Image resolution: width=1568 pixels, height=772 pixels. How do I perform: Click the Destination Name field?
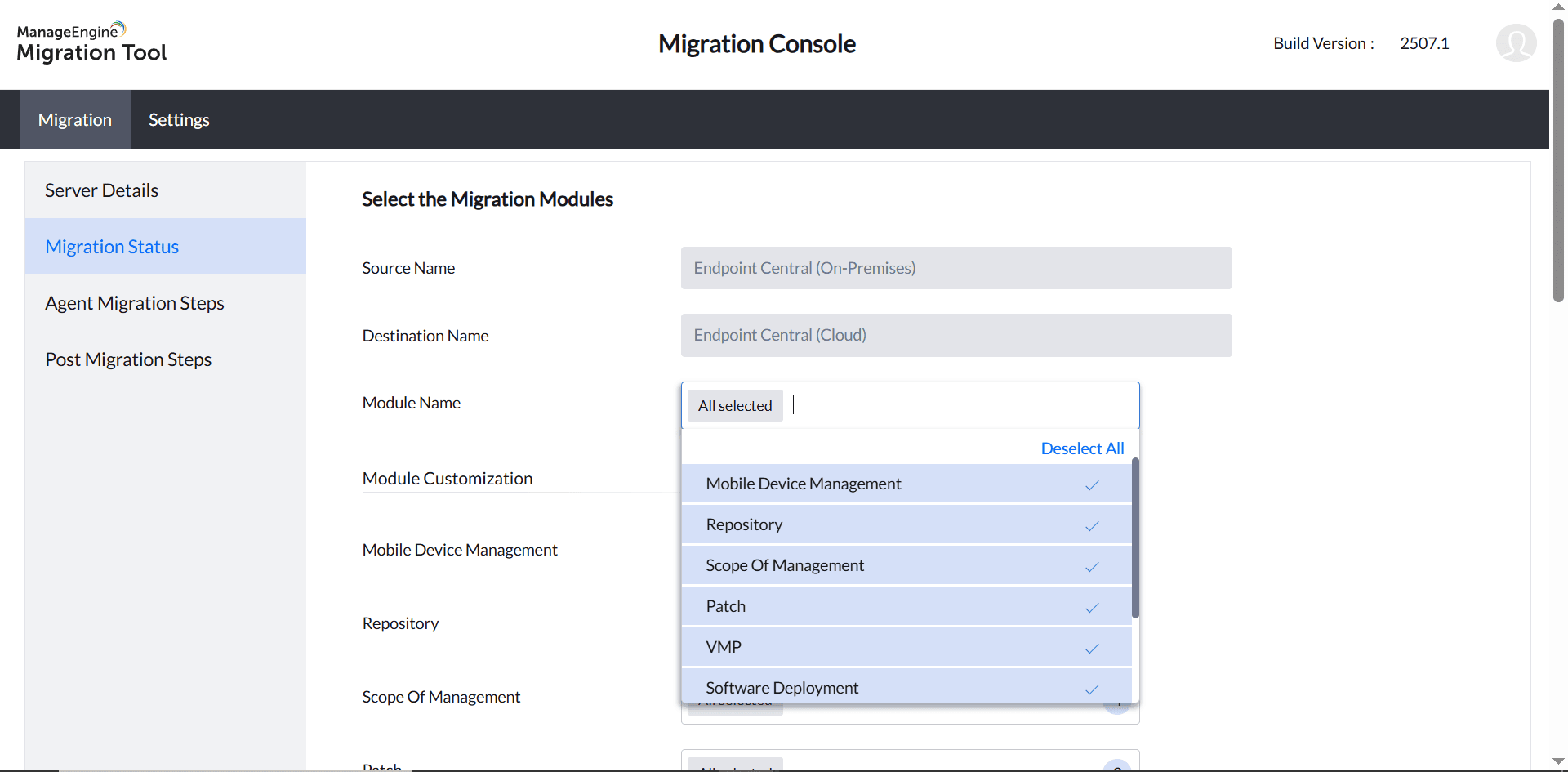click(956, 335)
